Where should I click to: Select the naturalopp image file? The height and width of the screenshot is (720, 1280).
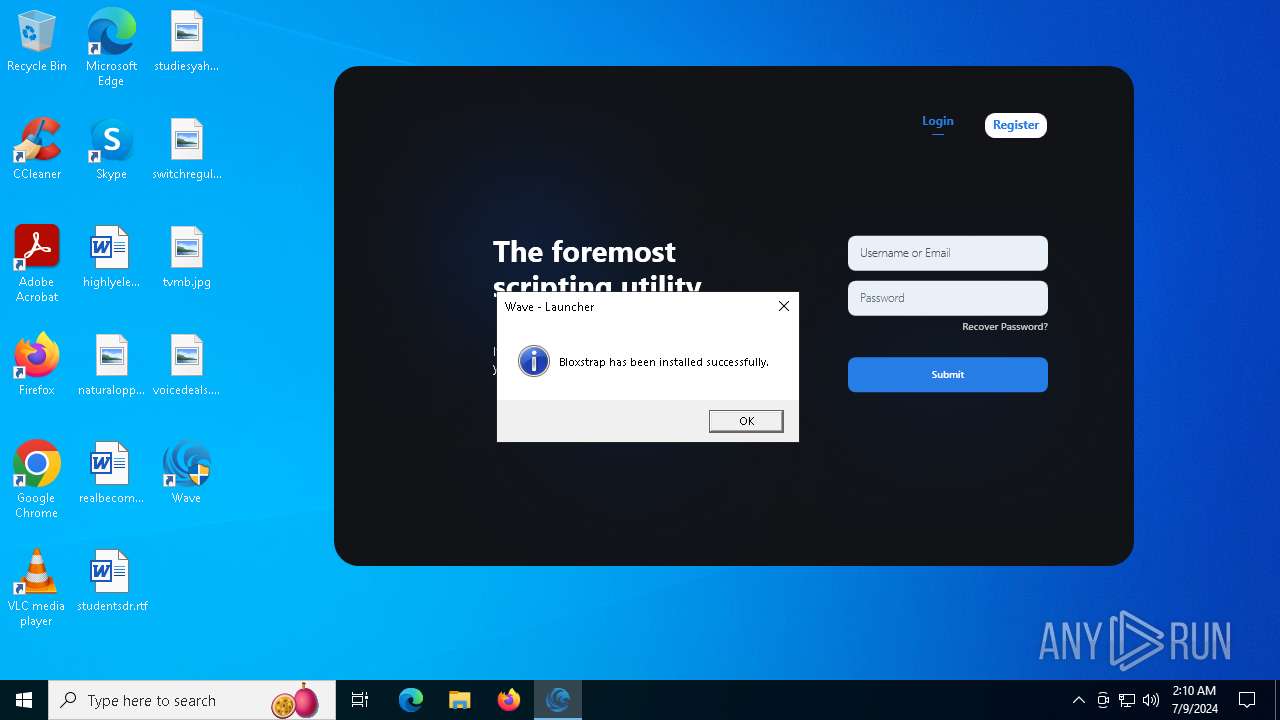point(111,366)
